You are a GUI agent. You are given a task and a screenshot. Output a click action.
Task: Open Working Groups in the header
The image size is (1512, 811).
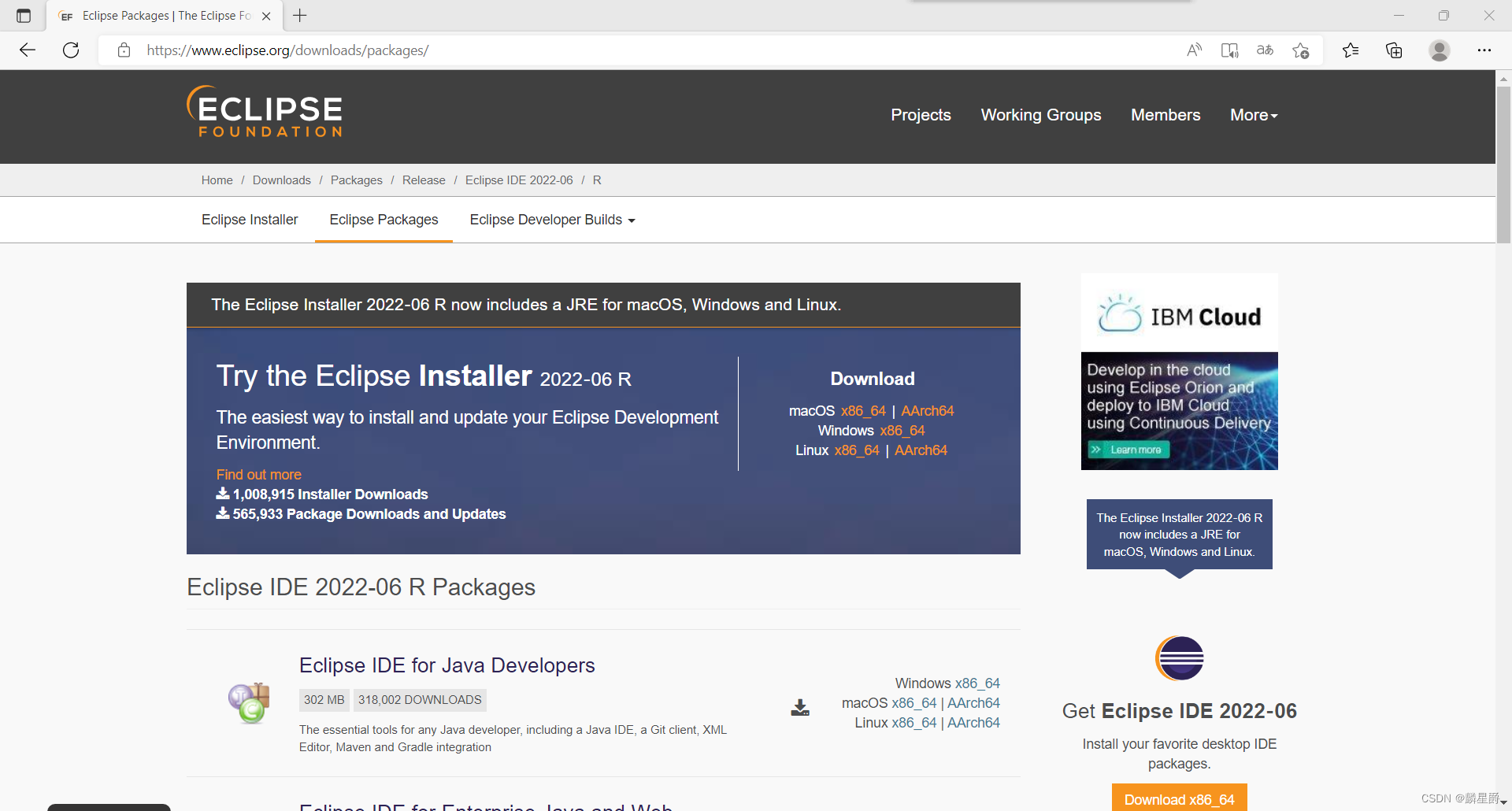click(x=1041, y=115)
